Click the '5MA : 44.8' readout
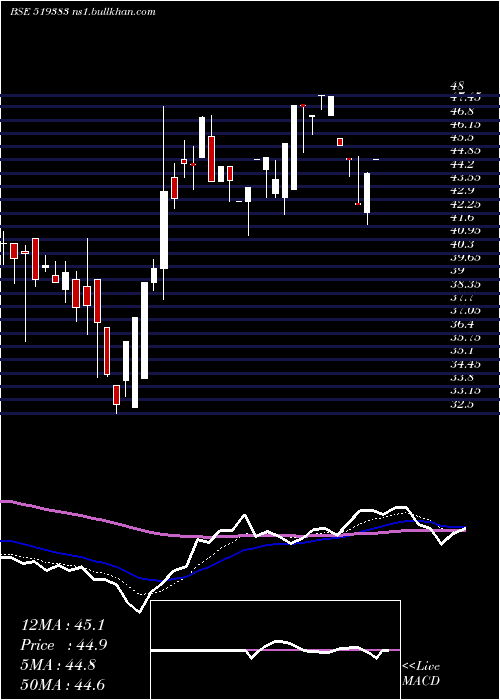This screenshot has width=500, height=700. click(x=58, y=665)
